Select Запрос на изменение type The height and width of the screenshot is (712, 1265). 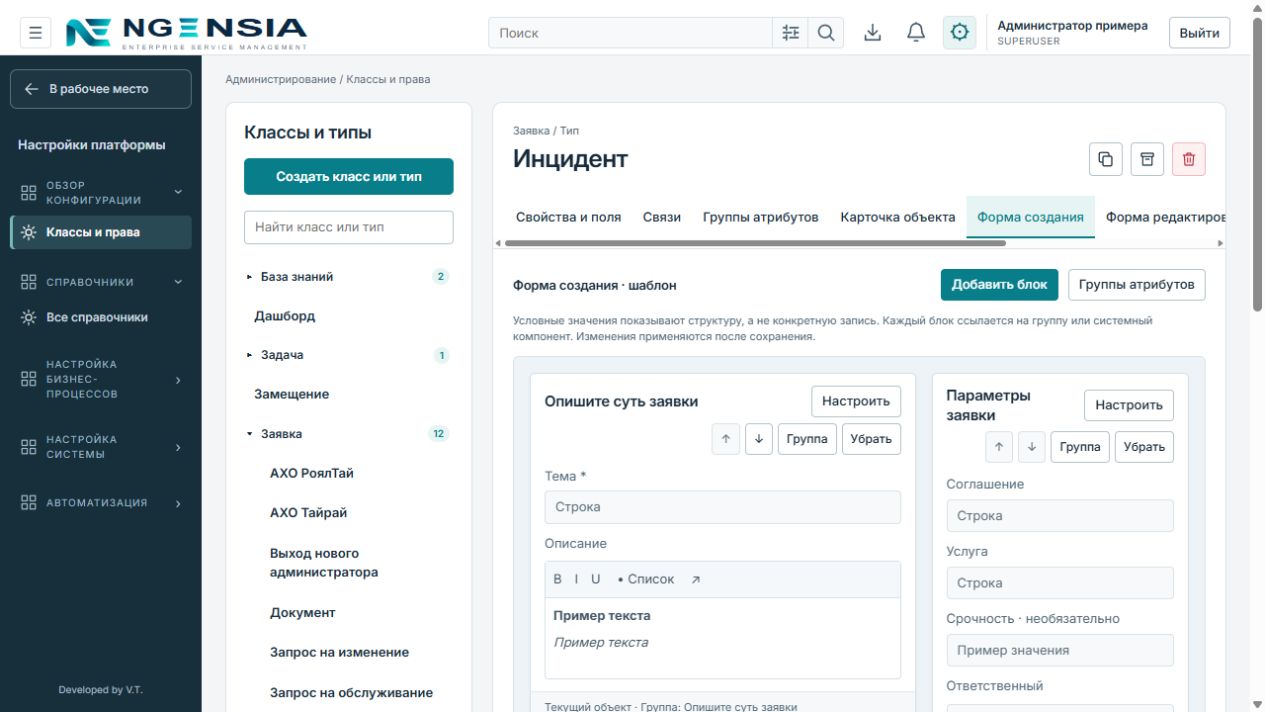pyautogui.click(x=339, y=652)
